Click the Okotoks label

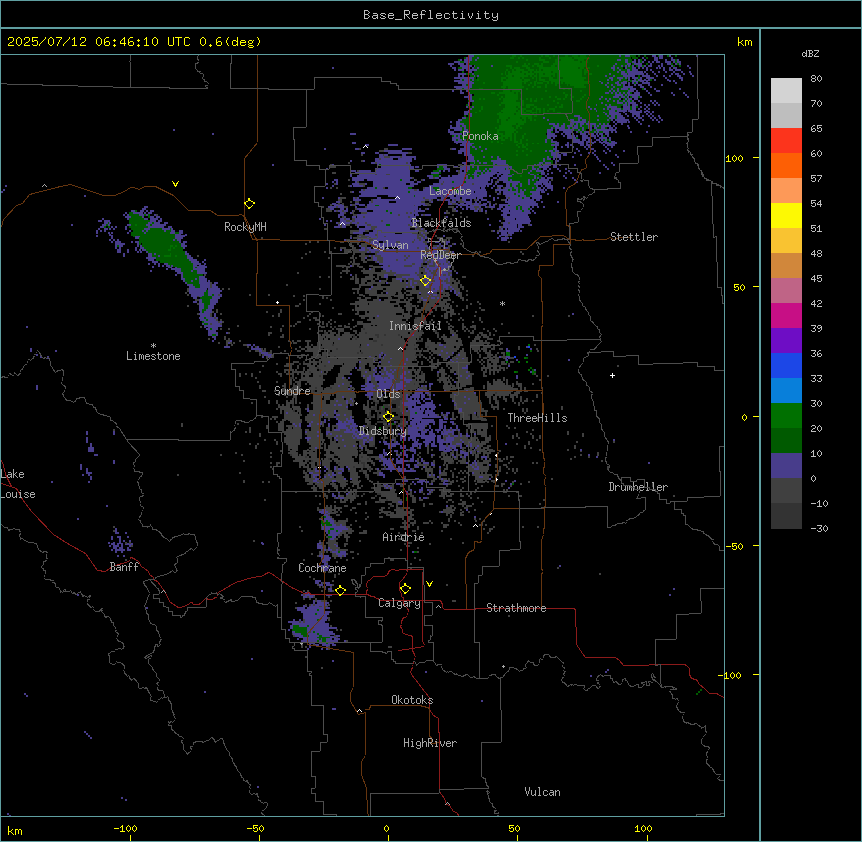click(412, 700)
